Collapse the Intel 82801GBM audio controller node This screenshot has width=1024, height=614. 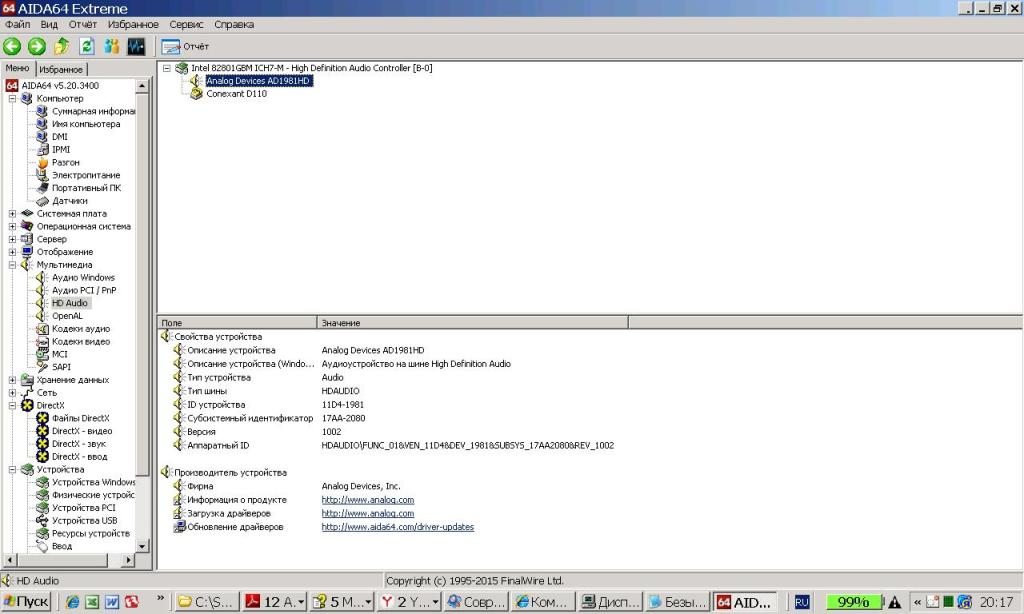[x=166, y=68]
